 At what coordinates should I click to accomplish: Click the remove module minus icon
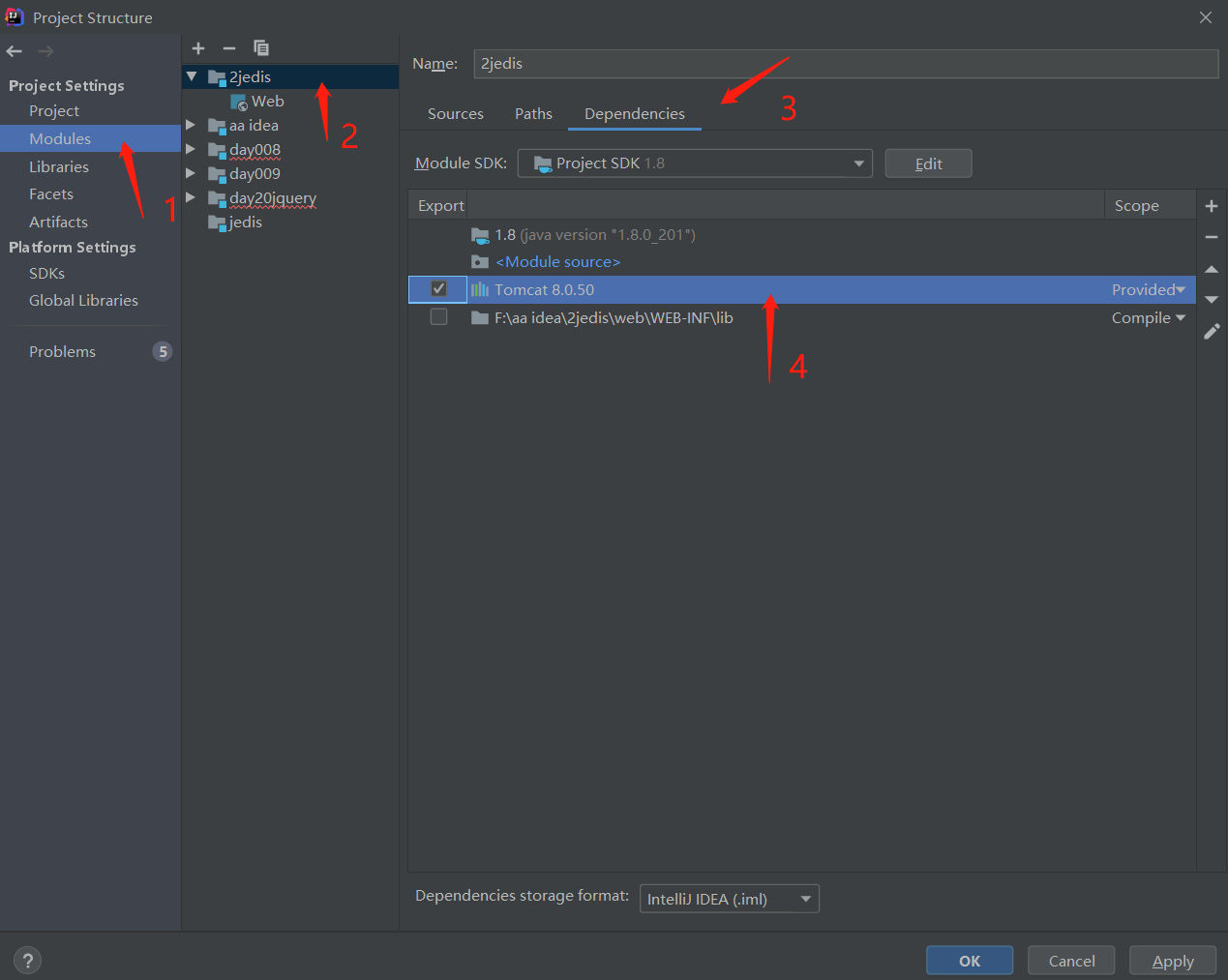point(229,48)
